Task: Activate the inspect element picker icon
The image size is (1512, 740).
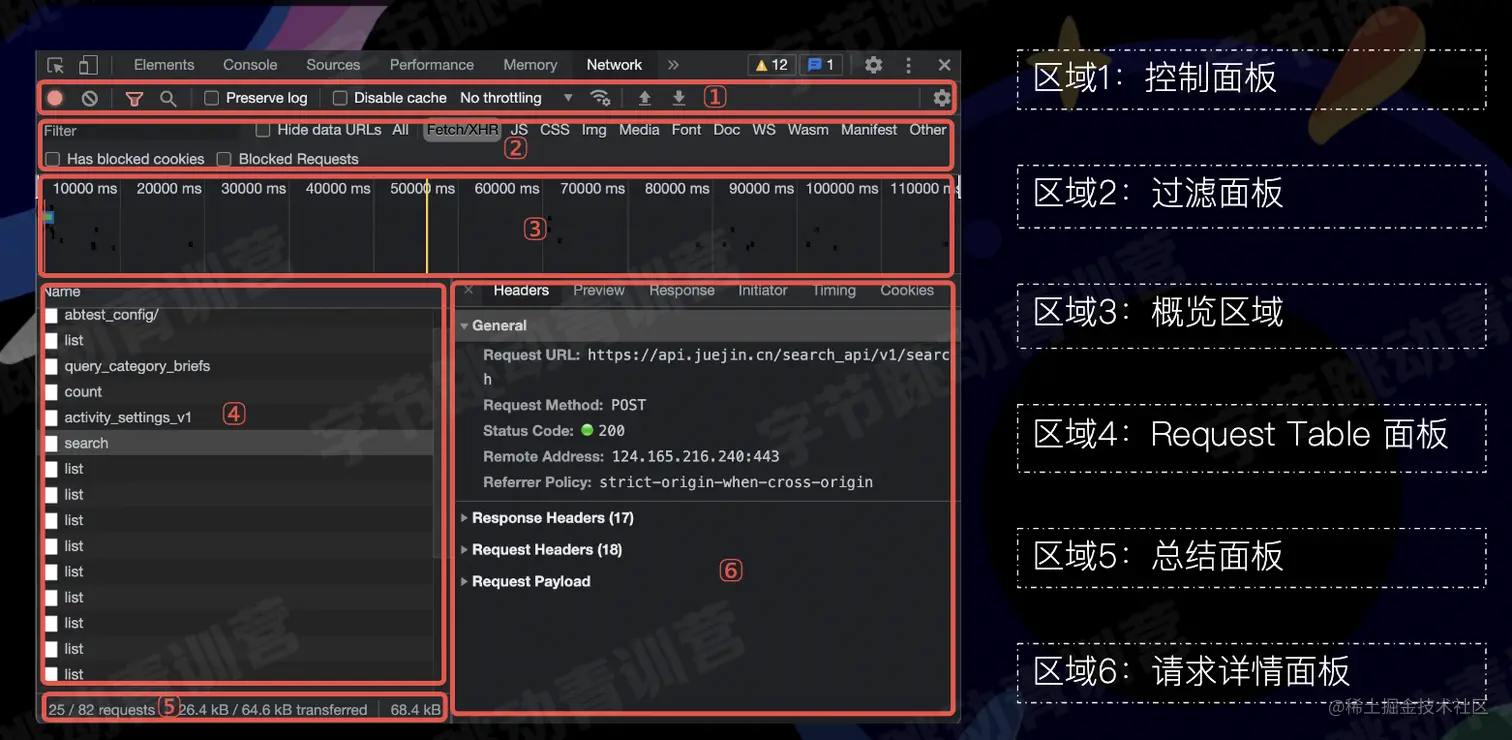Action: [x=55, y=65]
